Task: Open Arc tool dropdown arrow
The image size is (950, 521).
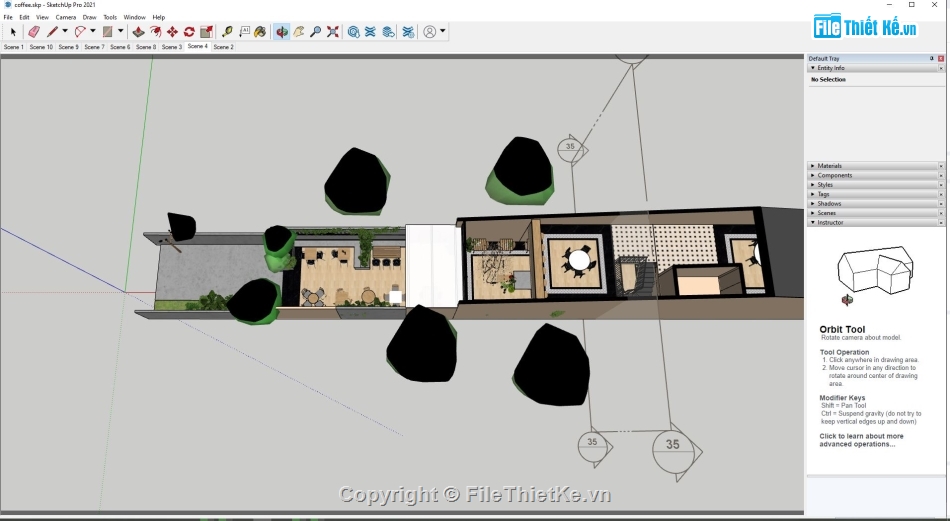Action: pos(93,31)
